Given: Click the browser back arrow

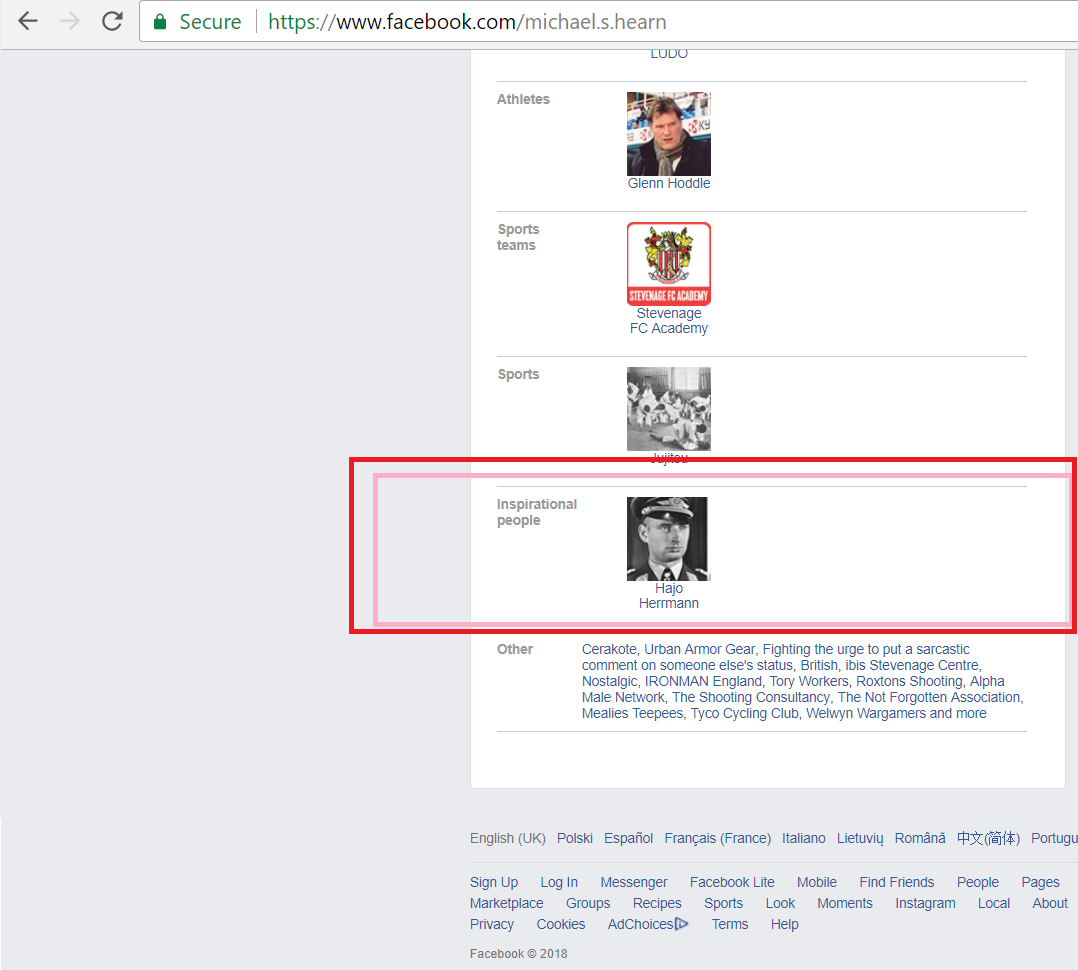Looking at the screenshot, I should (28, 21).
